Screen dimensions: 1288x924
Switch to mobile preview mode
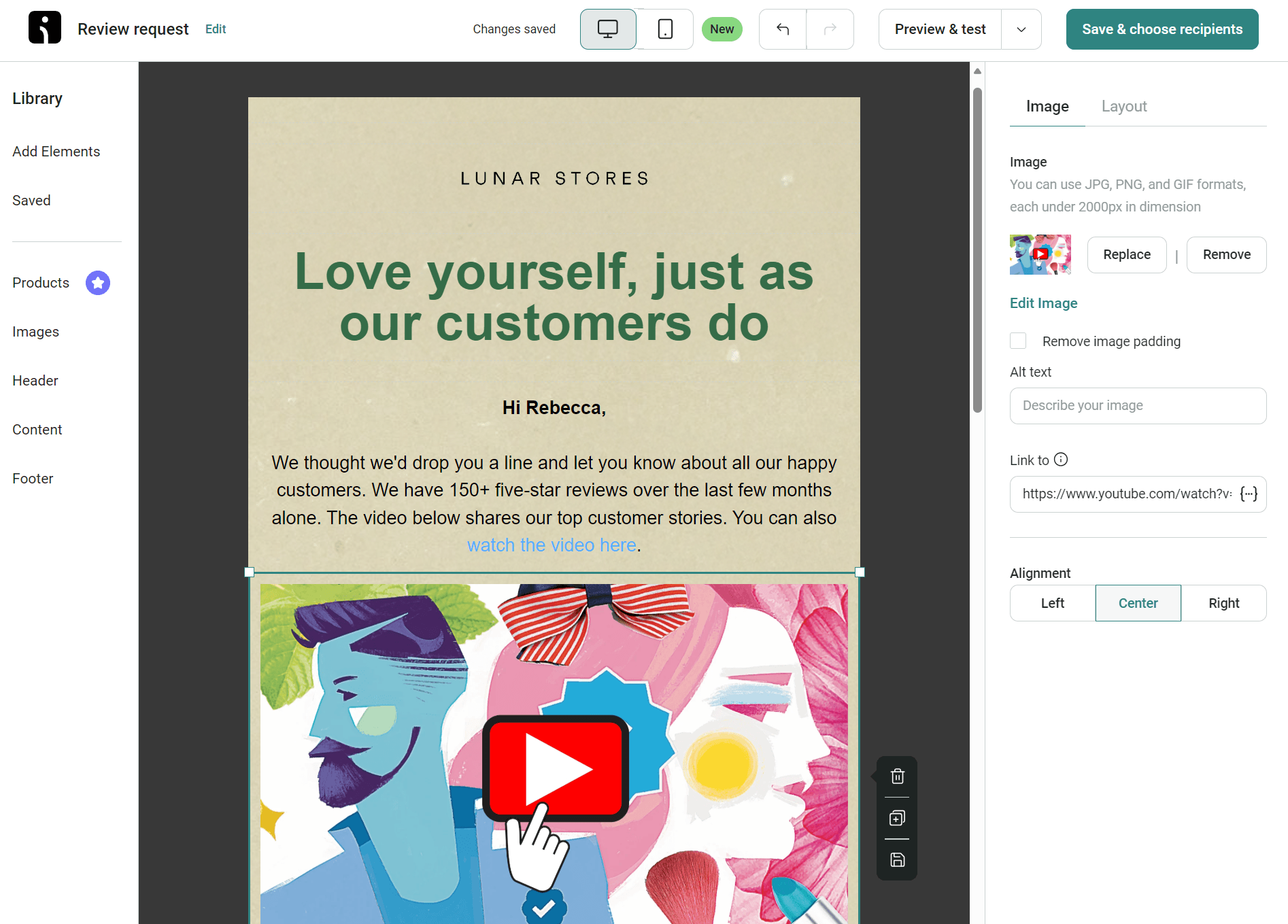[665, 29]
